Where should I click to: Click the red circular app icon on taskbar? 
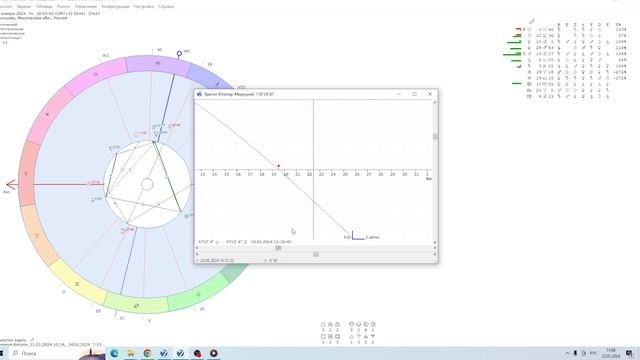point(197,353)
